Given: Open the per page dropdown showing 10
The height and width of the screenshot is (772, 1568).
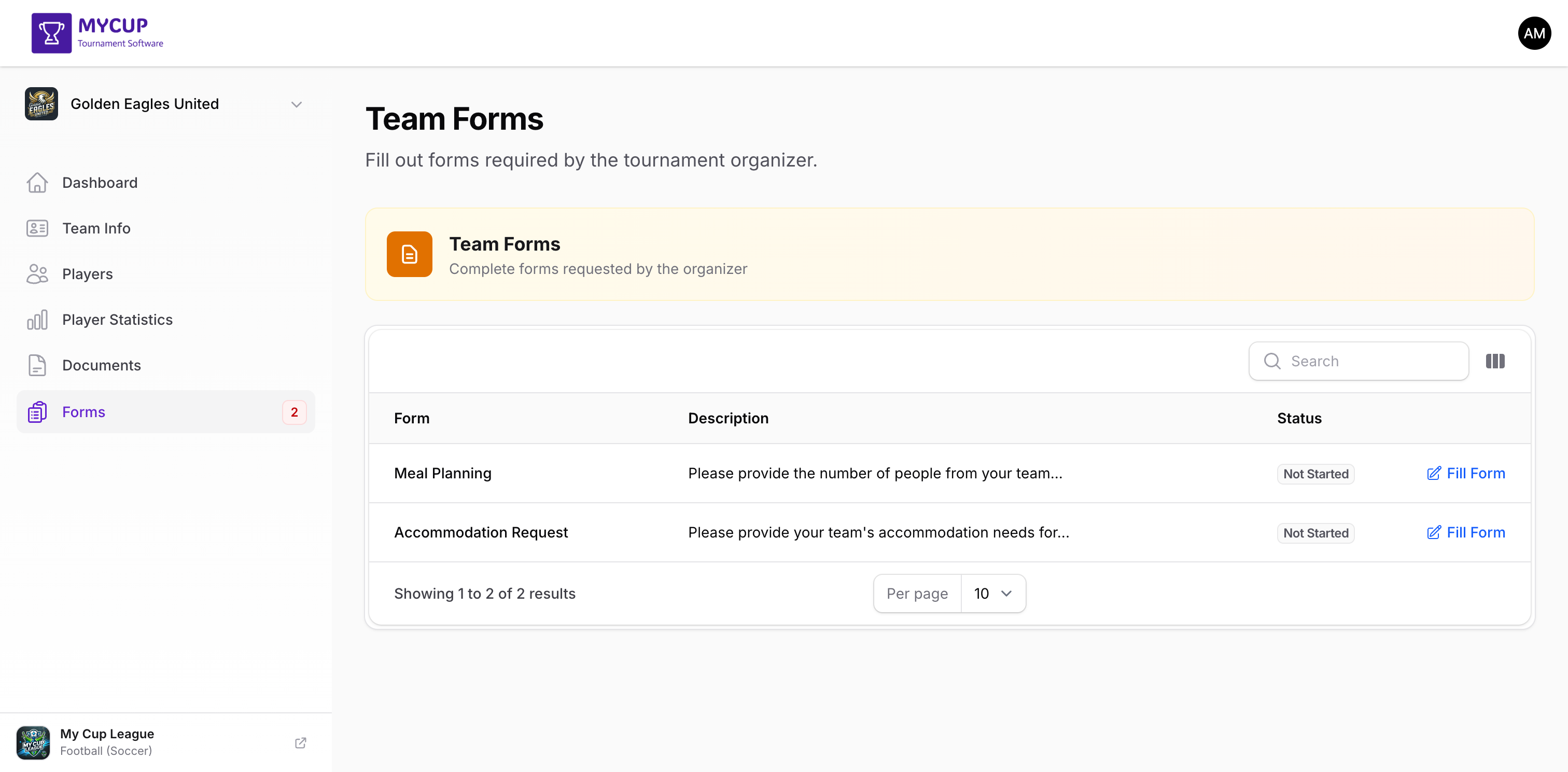Looking at the screenshot, I should pyautogui.click(x=992, y=593).
